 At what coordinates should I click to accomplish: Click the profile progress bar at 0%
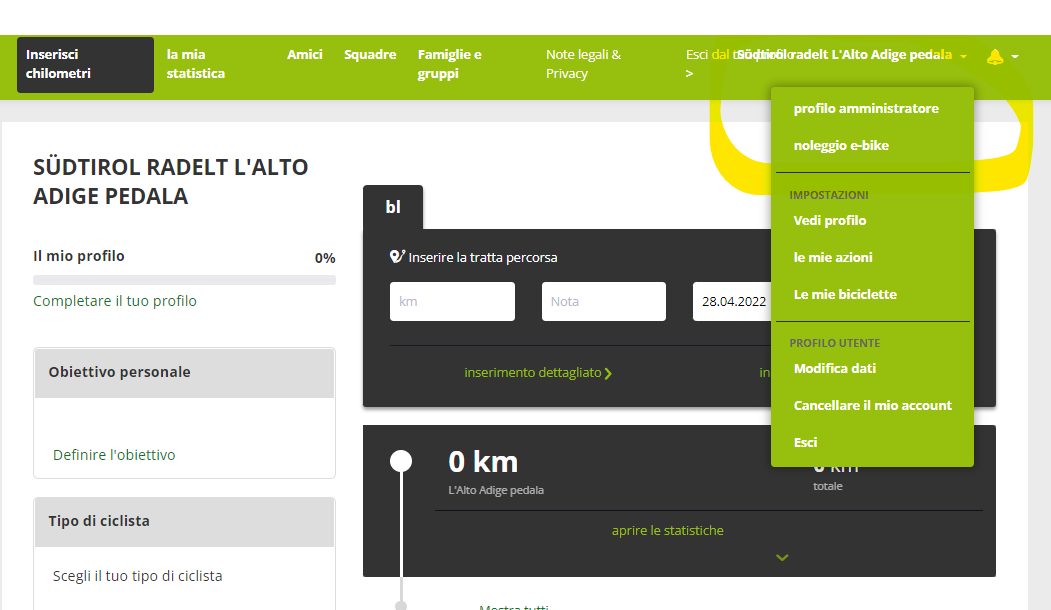point(184,280)
